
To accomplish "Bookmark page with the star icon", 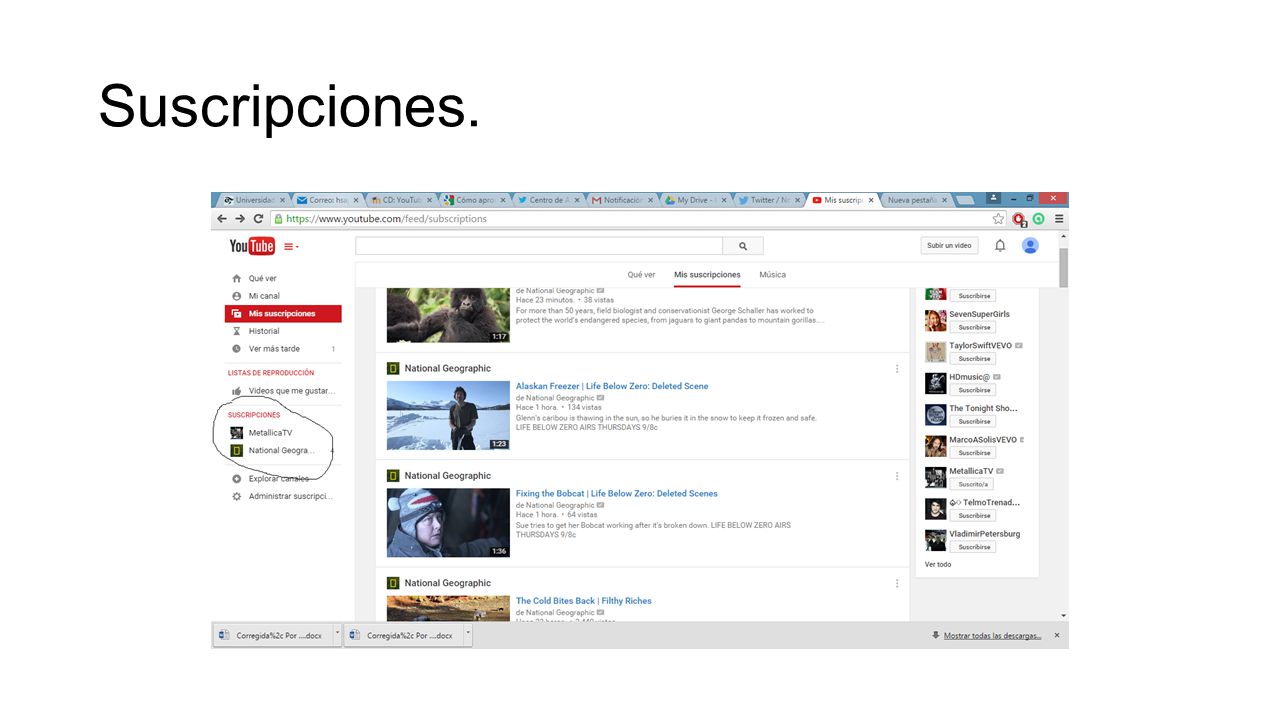I will tap(998, 219).
